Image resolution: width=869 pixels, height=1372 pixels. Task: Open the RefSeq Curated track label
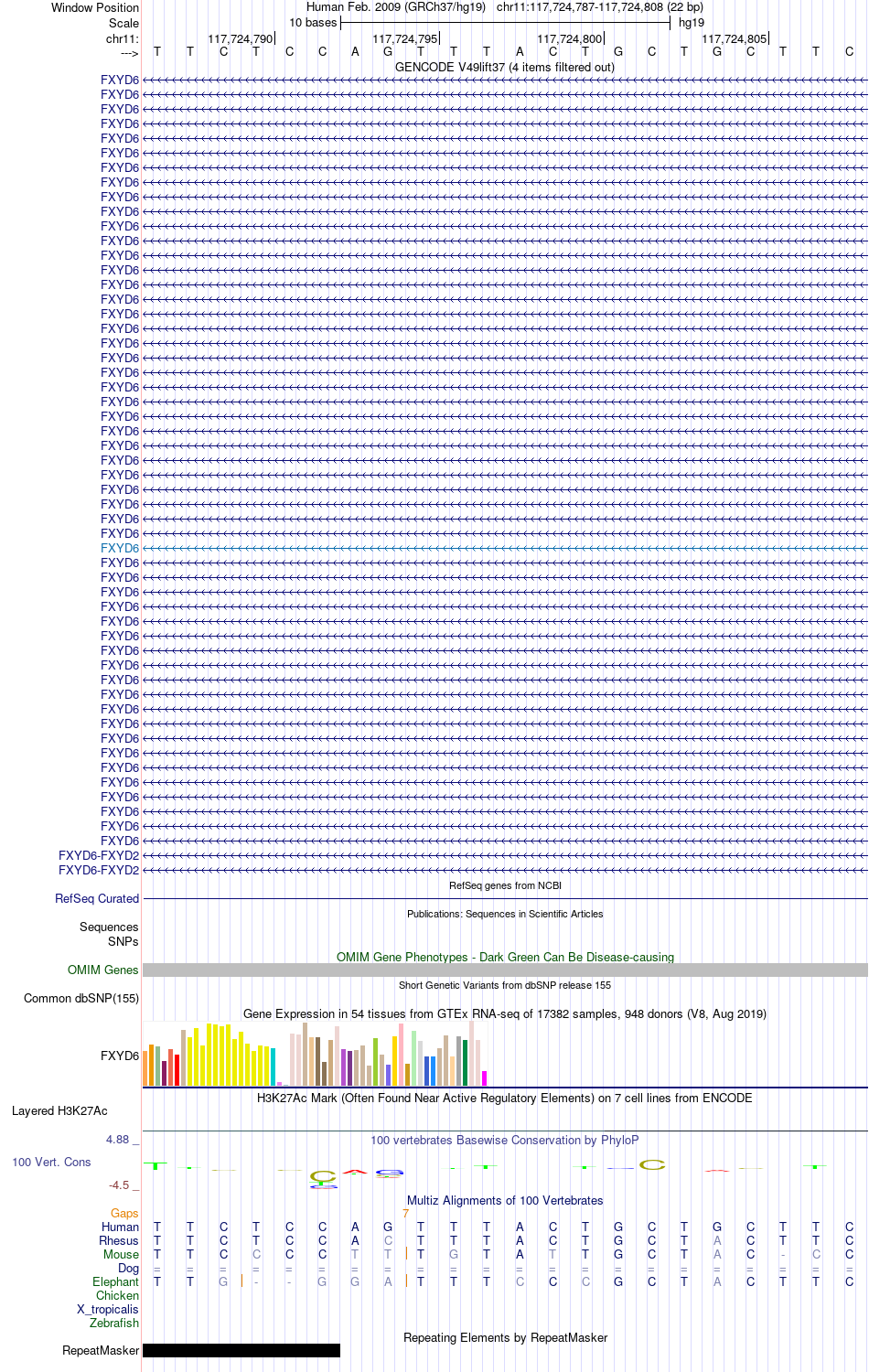[97, 898]
